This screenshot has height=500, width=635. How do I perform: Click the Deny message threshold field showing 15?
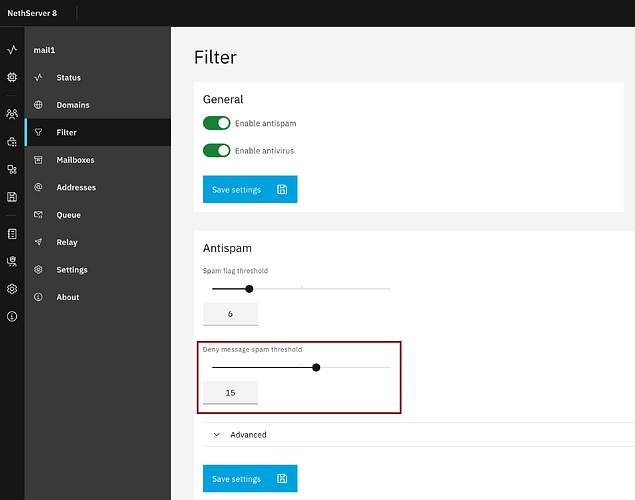[x=230, y=392]
